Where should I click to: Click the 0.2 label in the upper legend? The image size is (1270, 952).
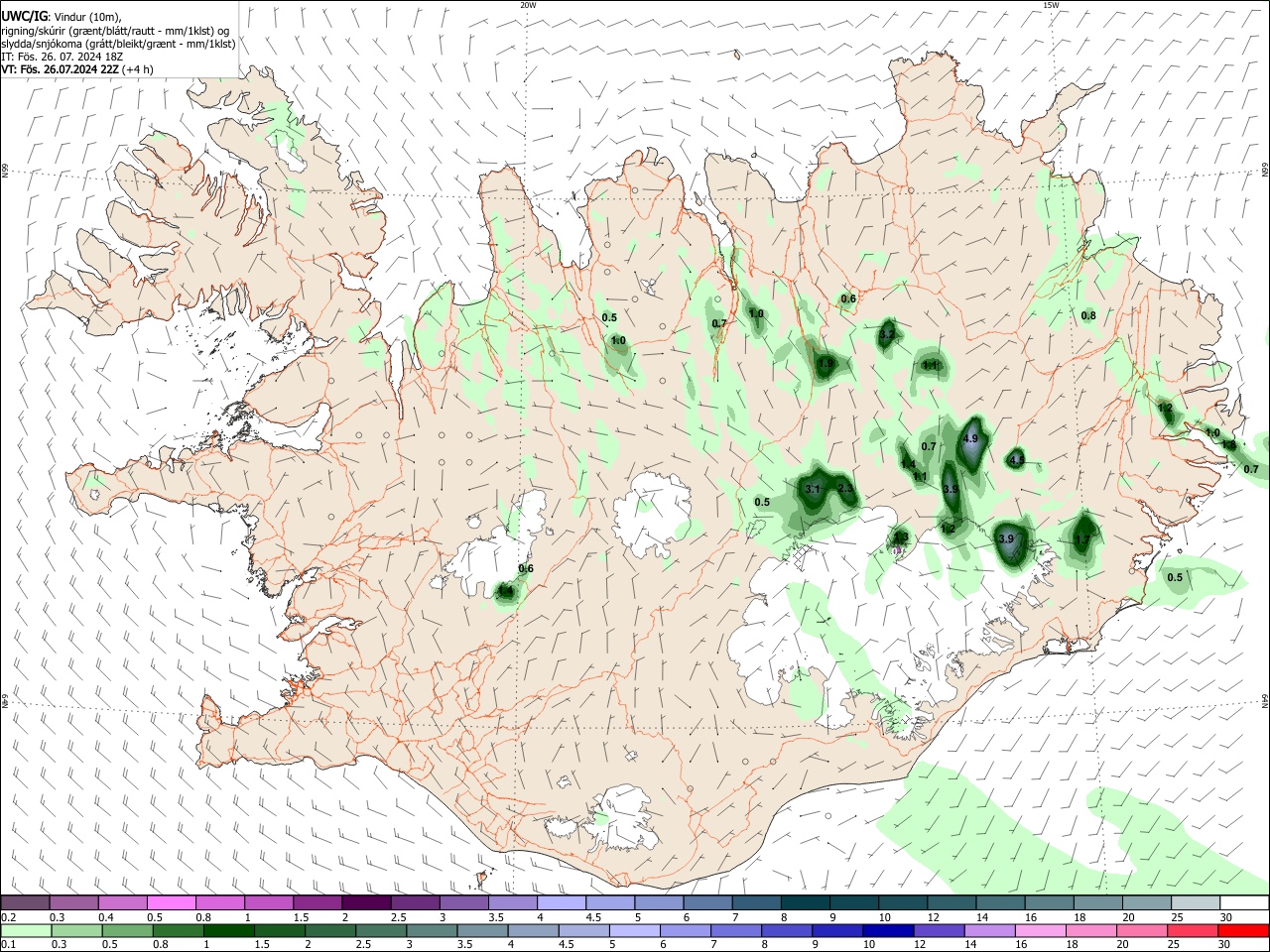pos(8,917)
